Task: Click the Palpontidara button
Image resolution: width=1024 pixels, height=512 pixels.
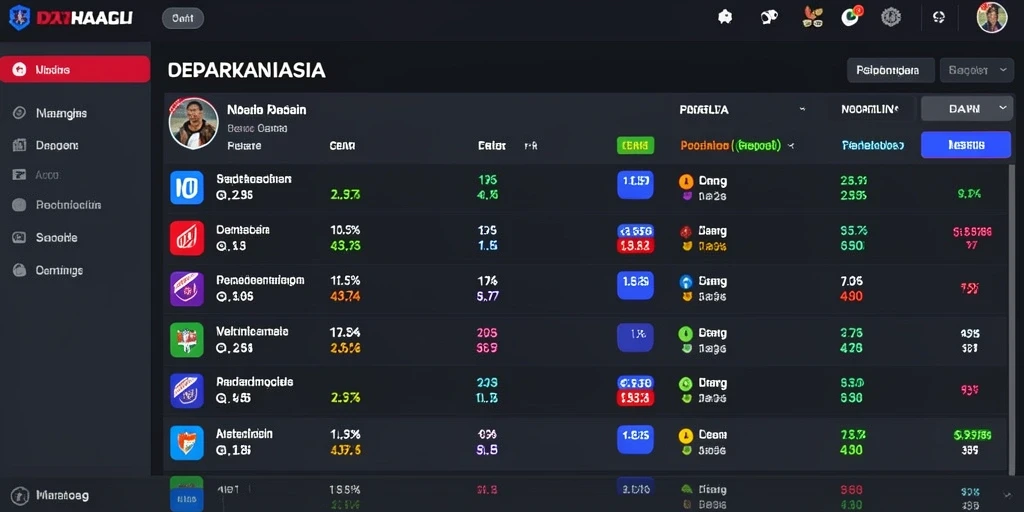Action: click(x=891, y=70)
